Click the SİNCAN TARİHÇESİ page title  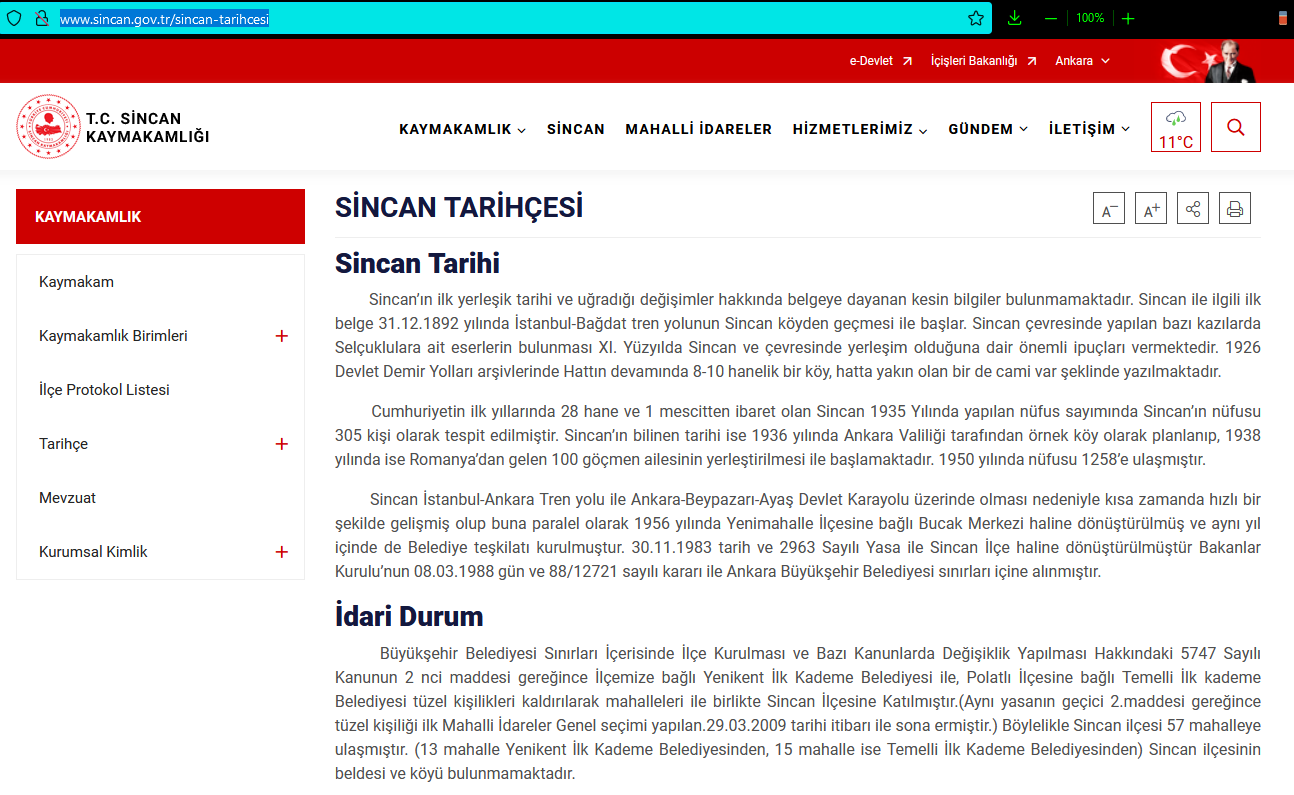(x=459, y=208)
